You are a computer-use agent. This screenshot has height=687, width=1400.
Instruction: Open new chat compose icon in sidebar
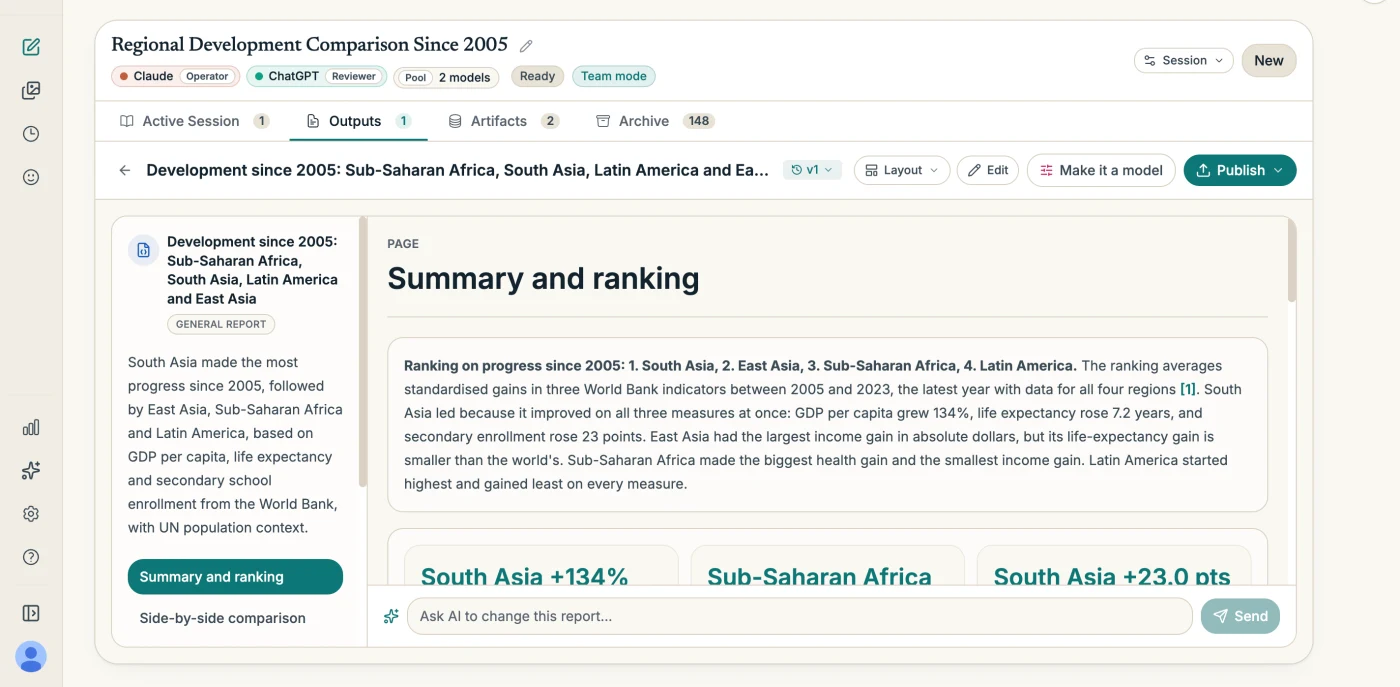[x=31, y=47]
